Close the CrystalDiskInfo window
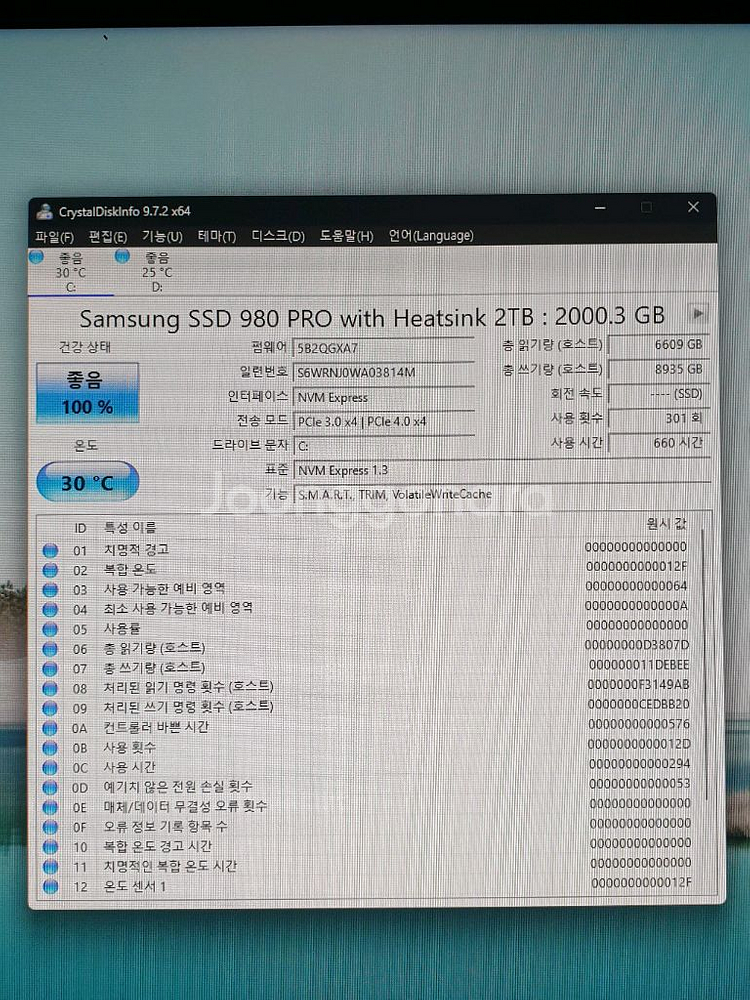750x1000 pixels. [693, 207]
